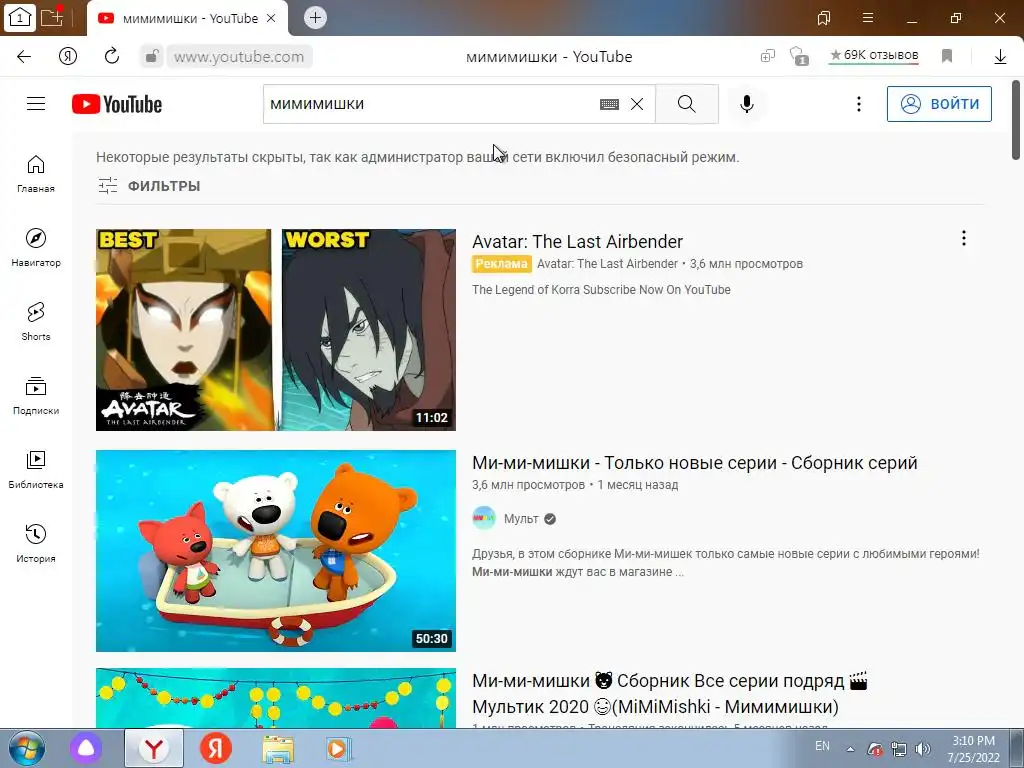Image resolution: width=1024 pixels, height=768 pixels.
Task: Click the 69K отзывов reviews rating
Action: coord(874,56)
